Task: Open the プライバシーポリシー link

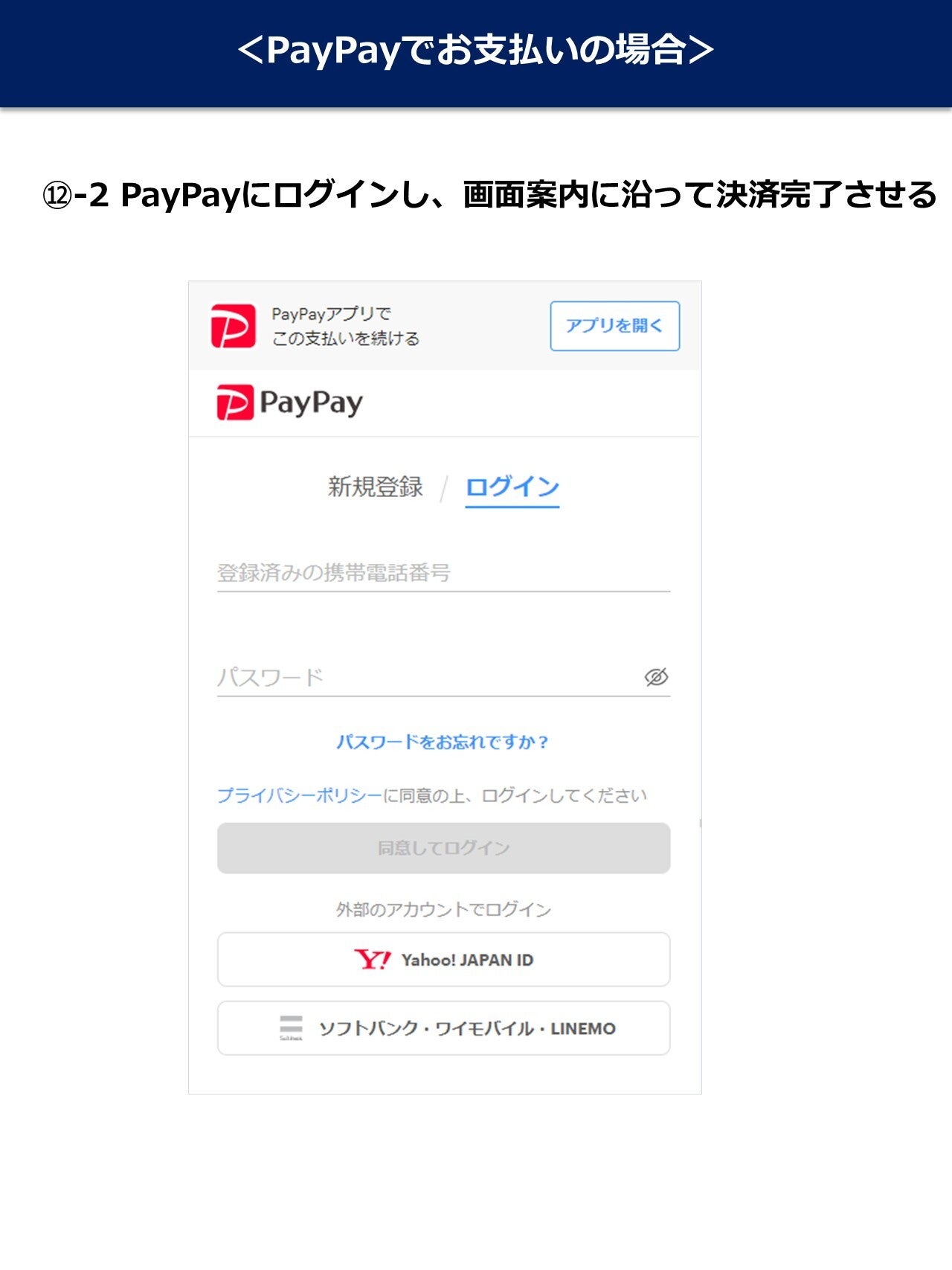Action: pos(299,795)
